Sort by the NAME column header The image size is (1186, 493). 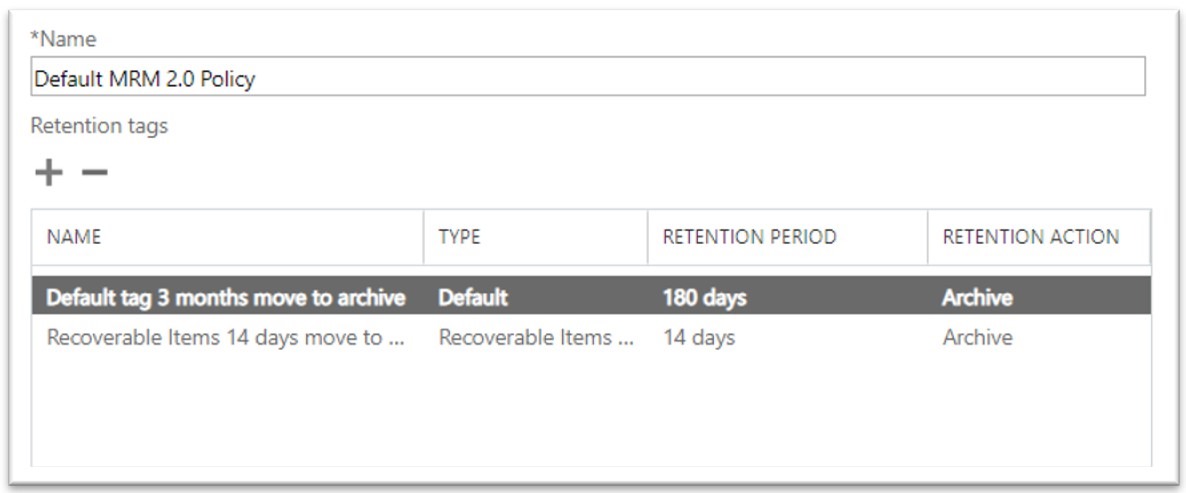tap(74, 238)
